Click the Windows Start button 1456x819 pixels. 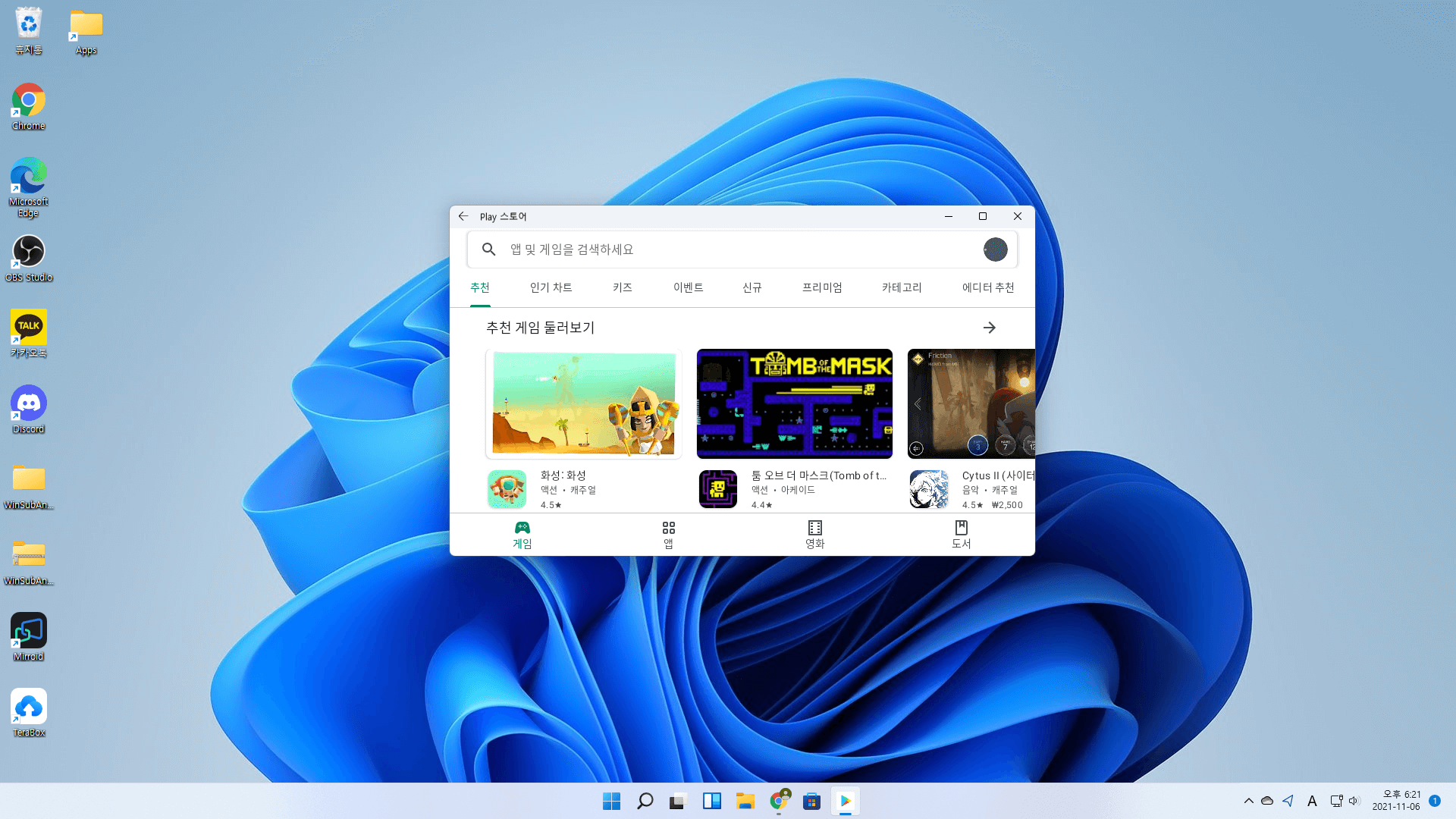tap(611, 802)
